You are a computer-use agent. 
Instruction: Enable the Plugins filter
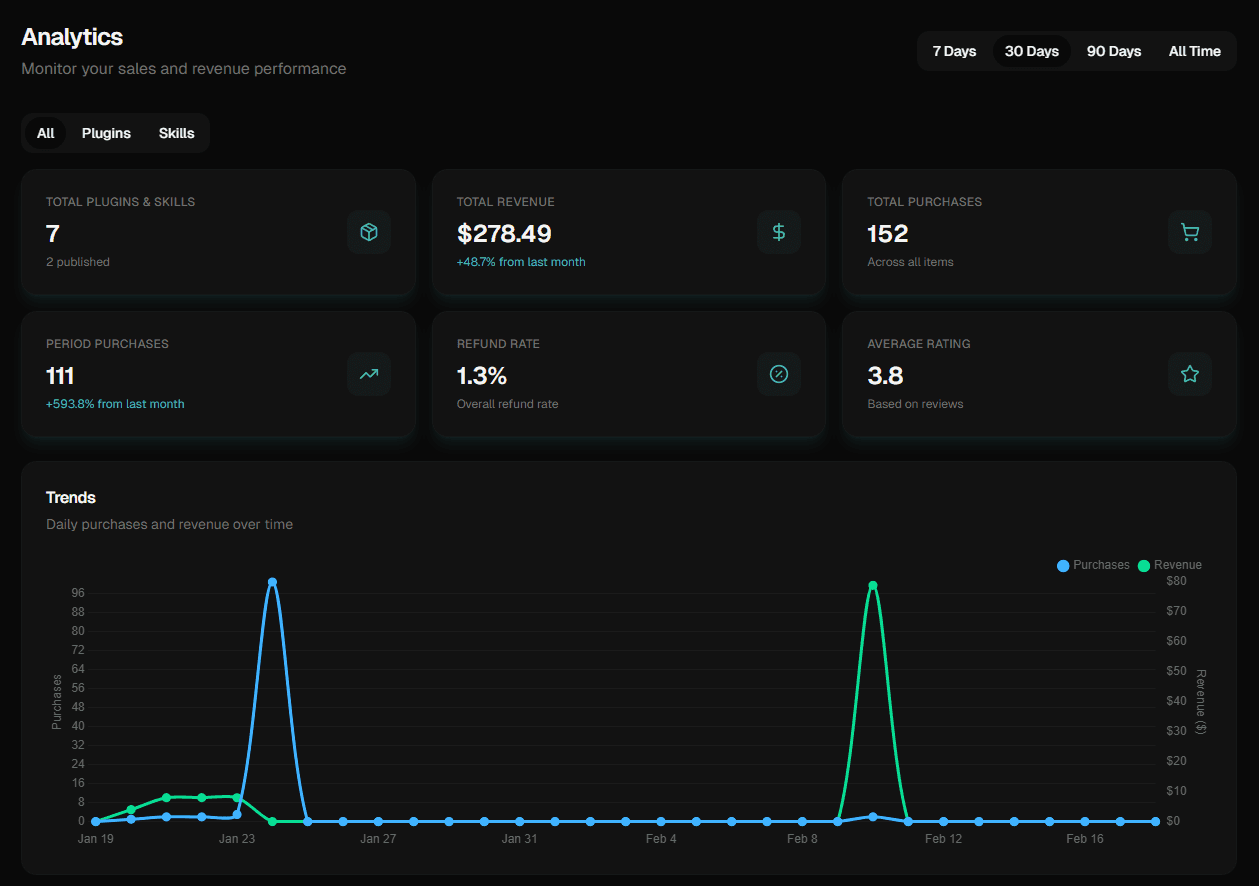[106, 132]
